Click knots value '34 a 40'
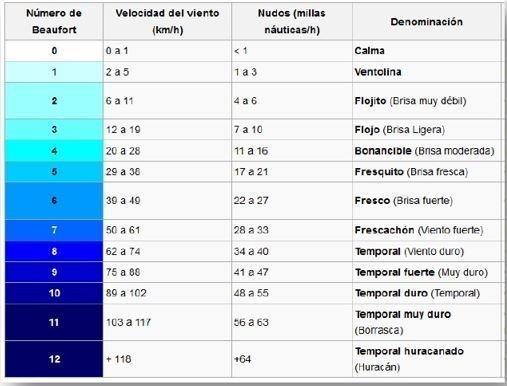 pos(251,251)
